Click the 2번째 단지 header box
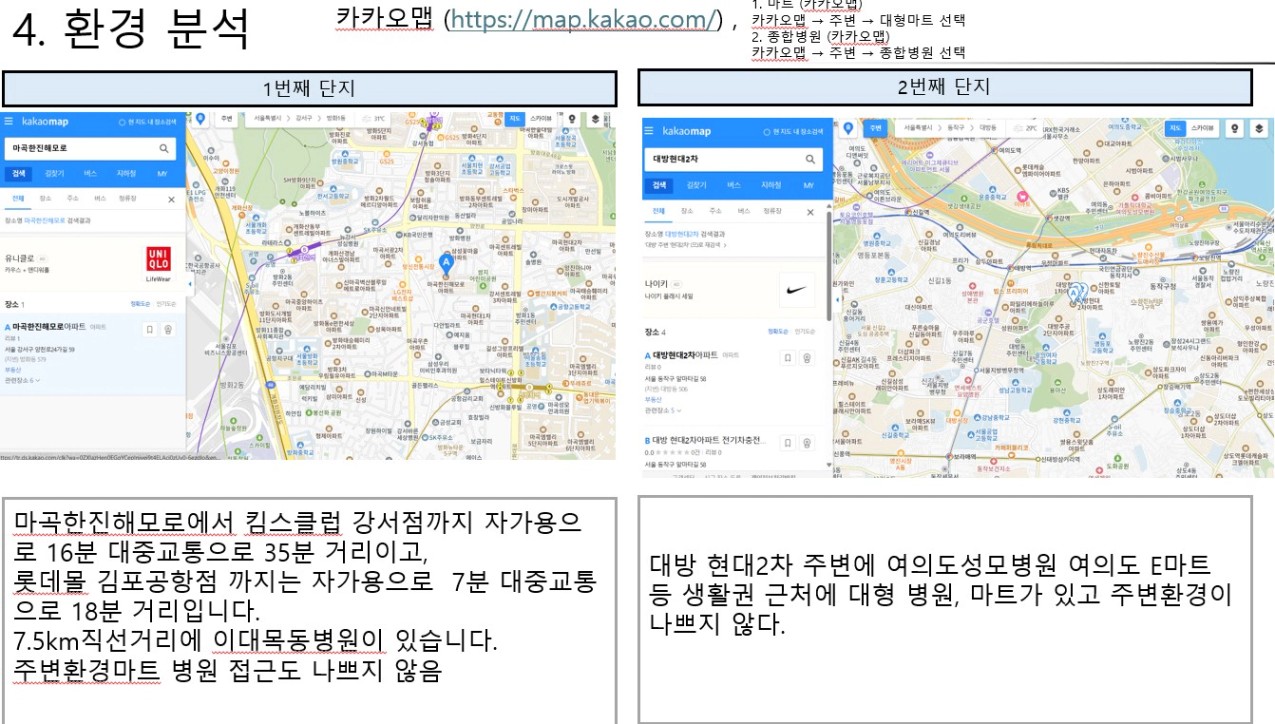Image resolution: width=1275 pixels, height=724 pixels. click(x=945, y=87)
